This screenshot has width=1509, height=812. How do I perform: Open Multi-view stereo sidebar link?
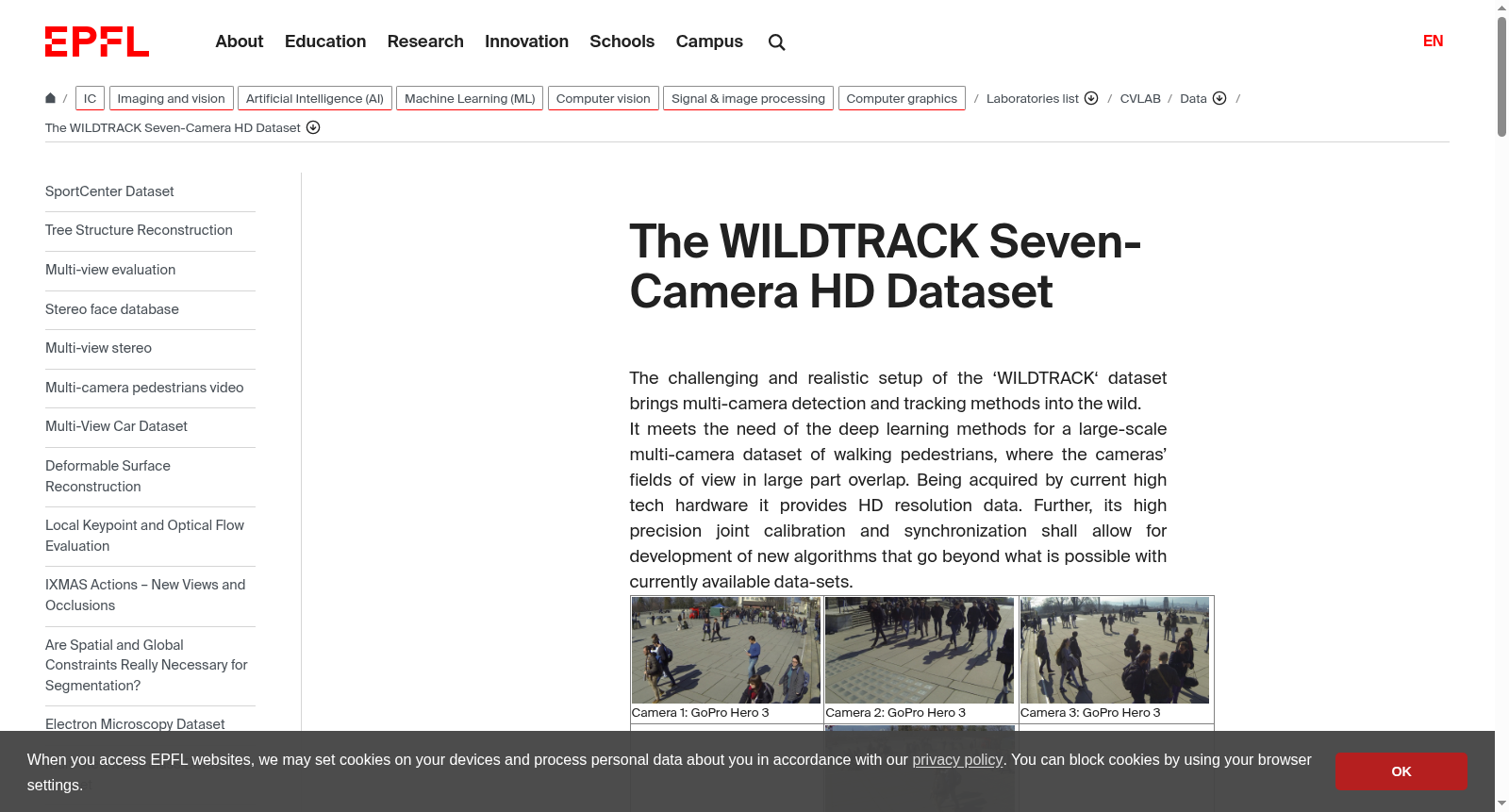click(x=98, y=348)
